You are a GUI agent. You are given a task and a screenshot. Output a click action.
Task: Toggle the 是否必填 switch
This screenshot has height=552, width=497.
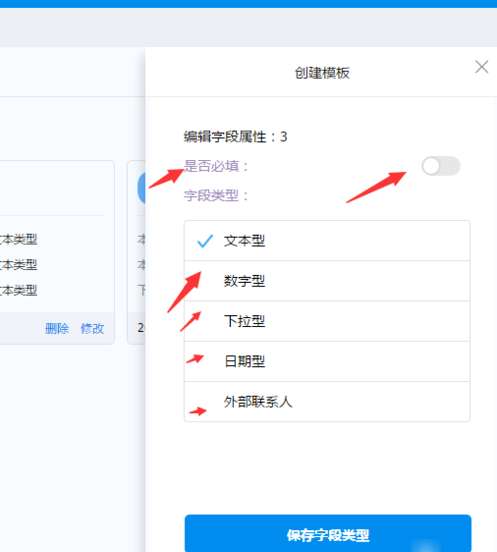click(x=441, y=166)
